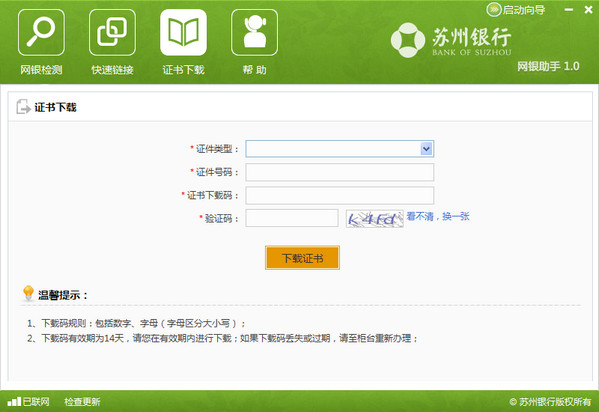The image size is (599, 412).
Task: Open the 快速链接 linked-squares icon
Action: pos(112,32)
